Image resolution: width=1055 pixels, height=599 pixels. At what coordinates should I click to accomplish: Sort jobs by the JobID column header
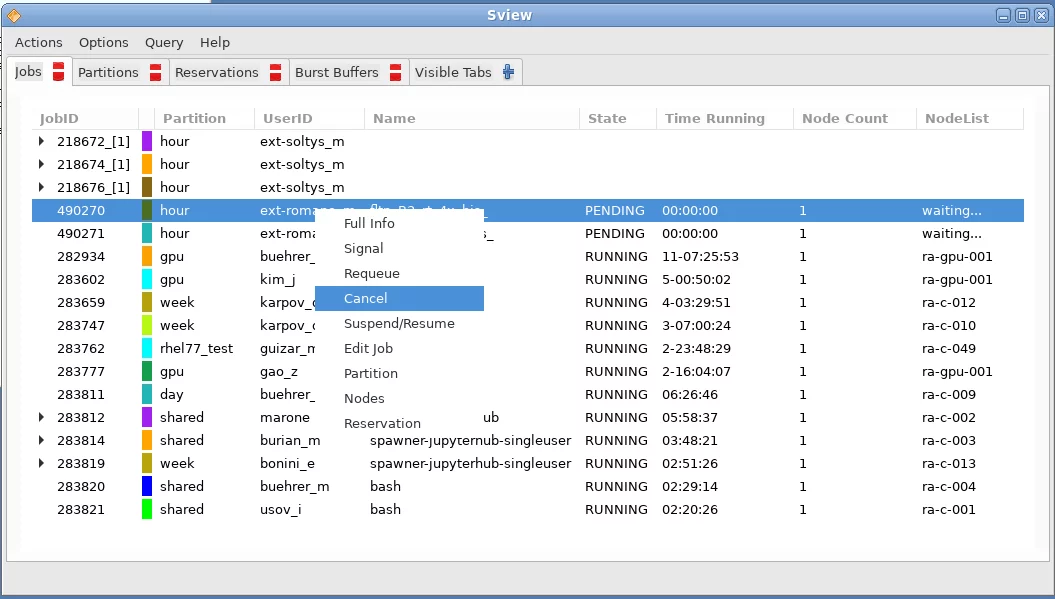58,118
